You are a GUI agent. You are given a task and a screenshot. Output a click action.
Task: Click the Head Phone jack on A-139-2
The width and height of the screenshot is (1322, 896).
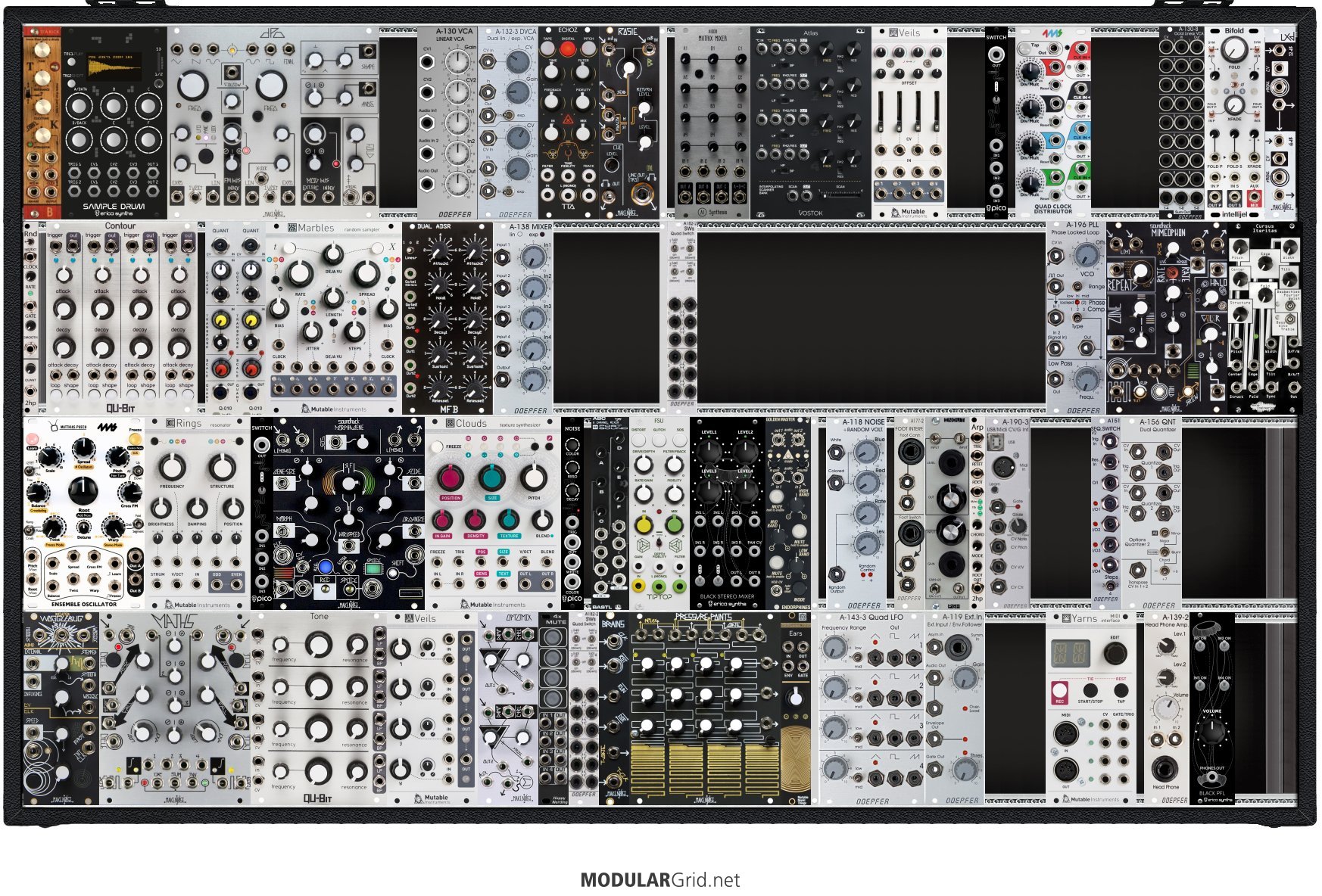coord(1165,769)
